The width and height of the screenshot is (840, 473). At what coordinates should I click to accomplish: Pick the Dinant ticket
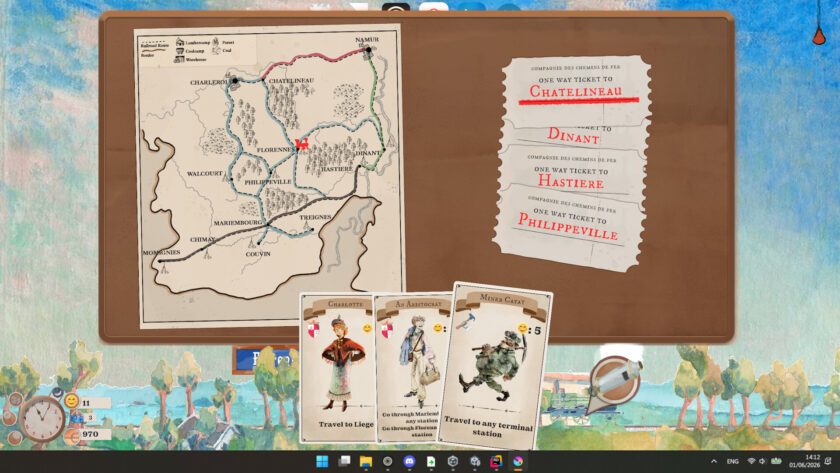point(573,135)
